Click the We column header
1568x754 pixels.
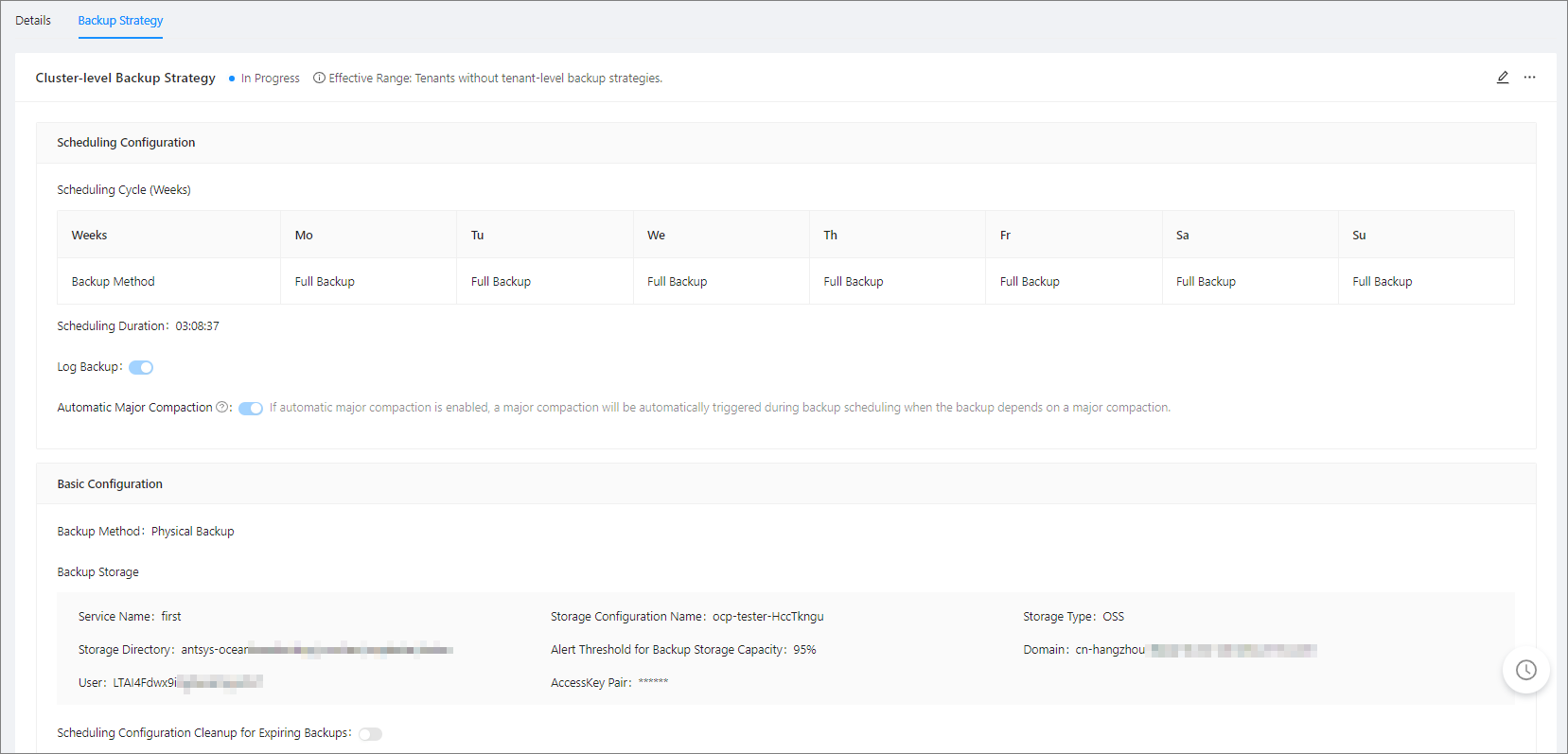point(656,236)
